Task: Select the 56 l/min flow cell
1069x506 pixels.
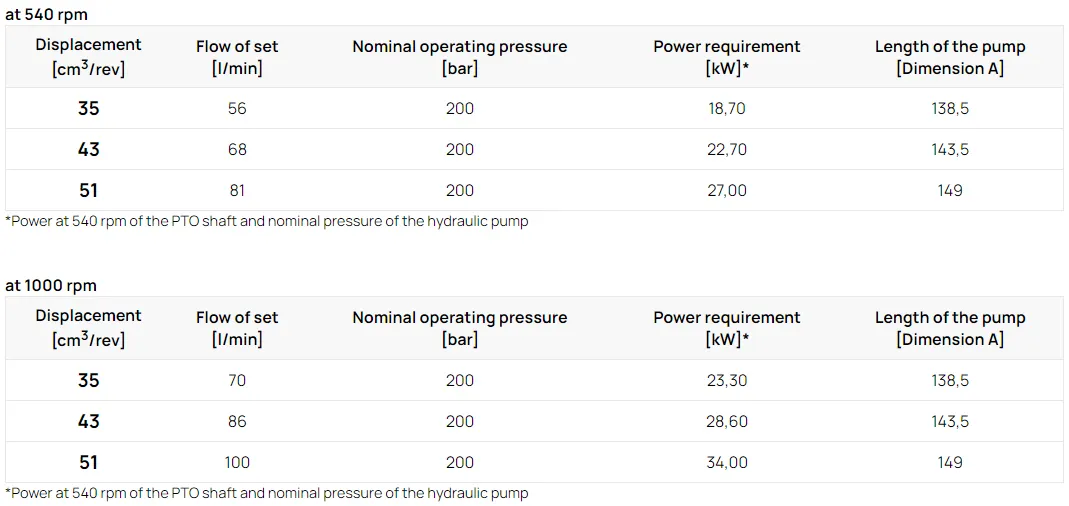Action: [x=237, y=108]
